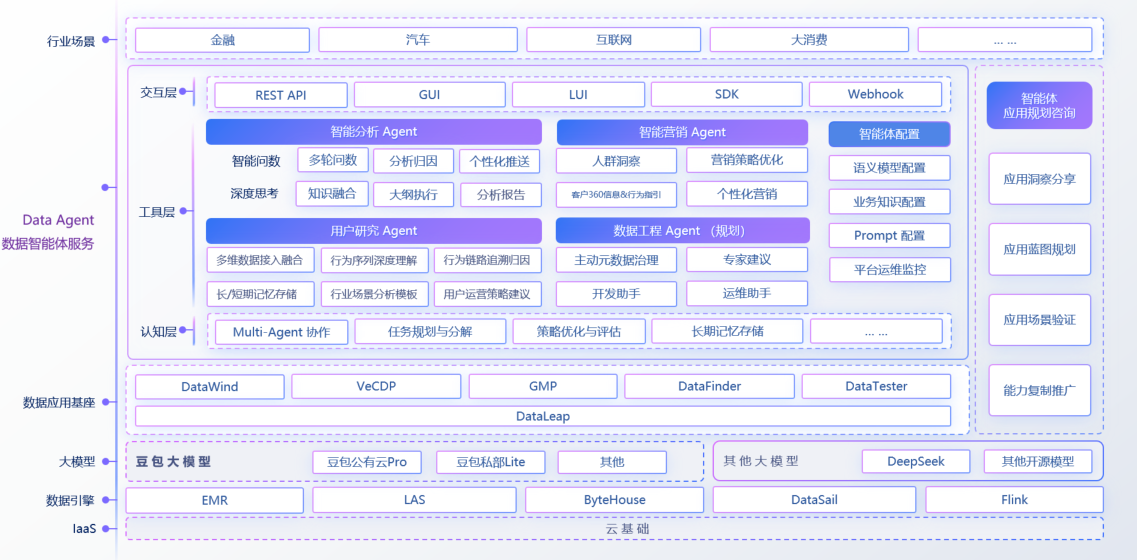Select the 分析报告 tool box
Image resolution: width=1137 pixels, height=560 pixels.
pyautogui.click(x=501, y=194)
